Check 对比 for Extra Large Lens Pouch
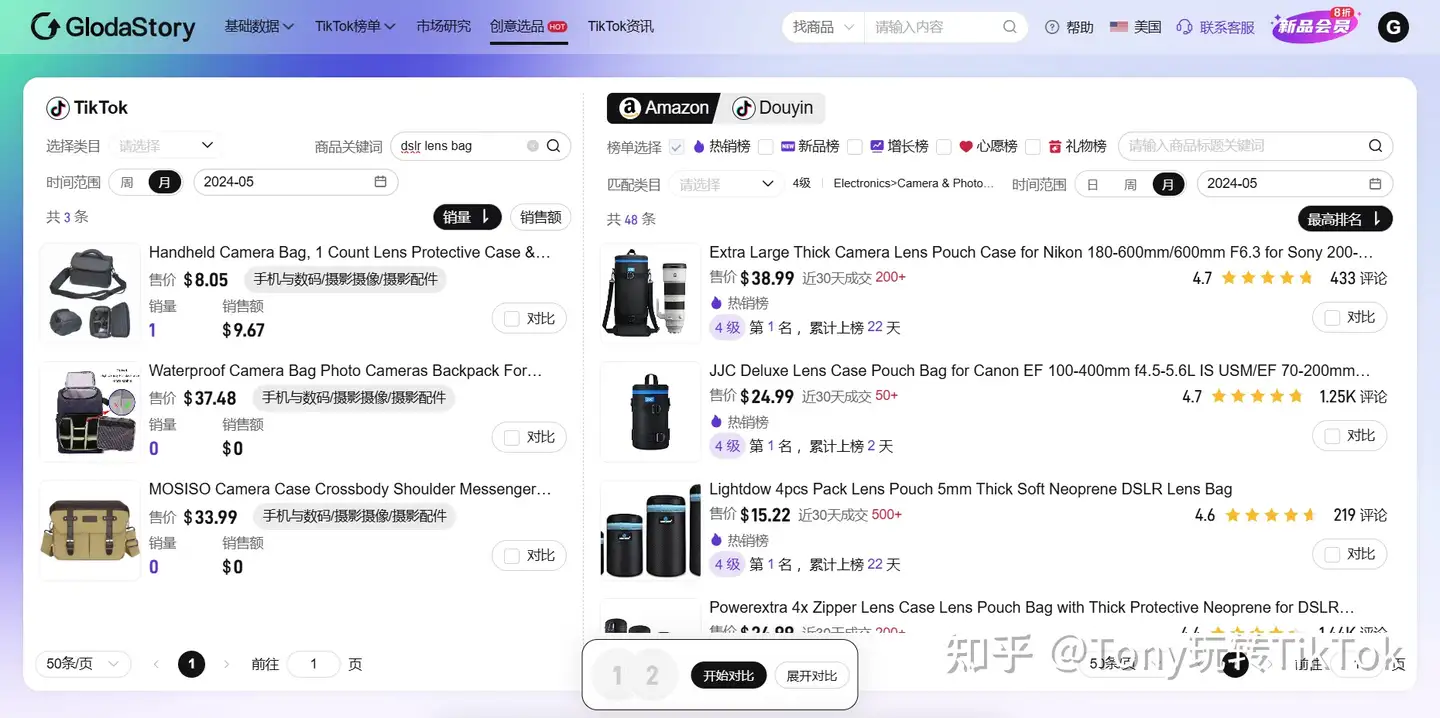Image resolution: width=1440 pixels, height=718 pixels. click(1332, 318)
